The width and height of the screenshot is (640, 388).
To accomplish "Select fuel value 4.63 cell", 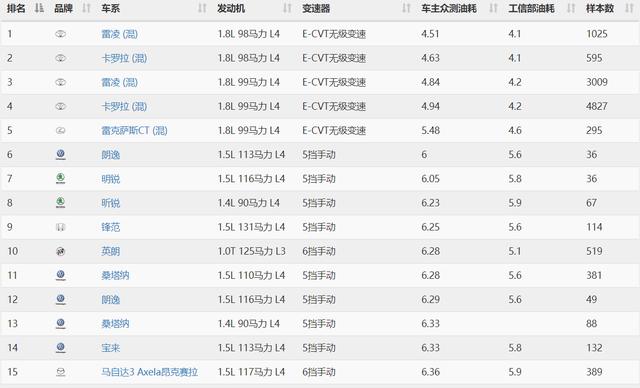I will click(430, 58).
